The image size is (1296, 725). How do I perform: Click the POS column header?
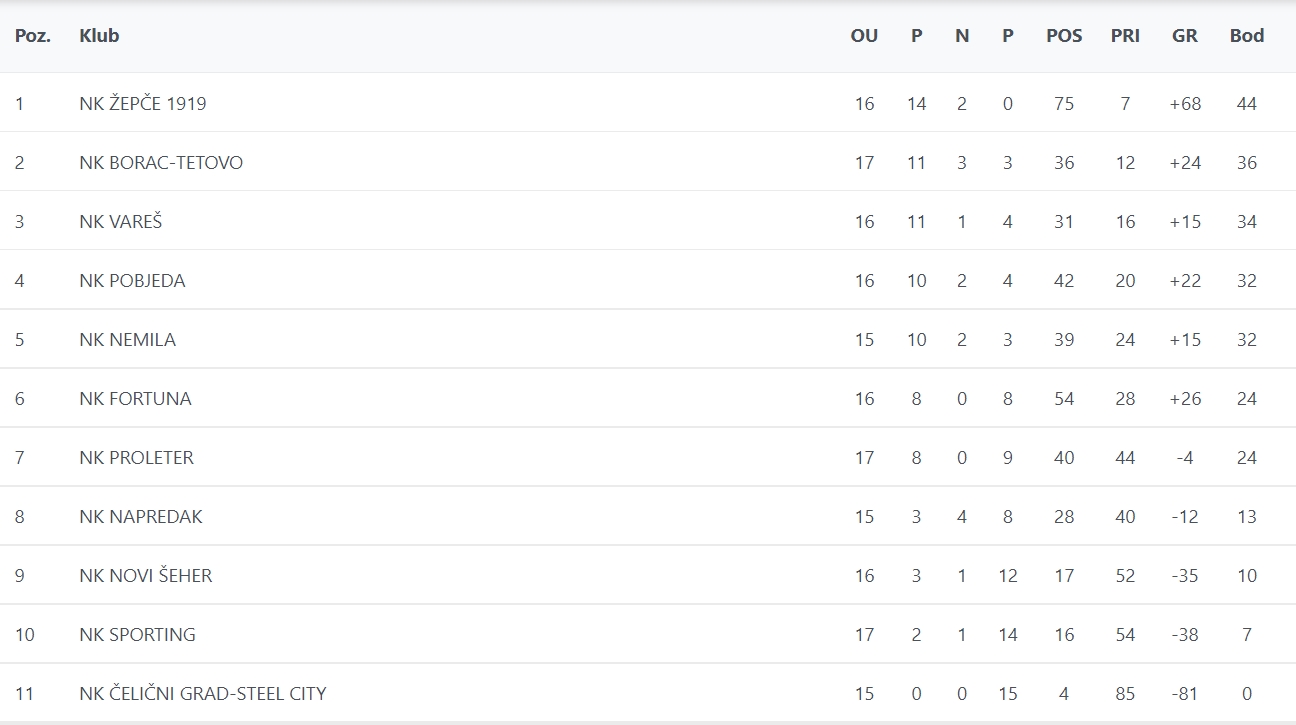tap(1064, 36)
